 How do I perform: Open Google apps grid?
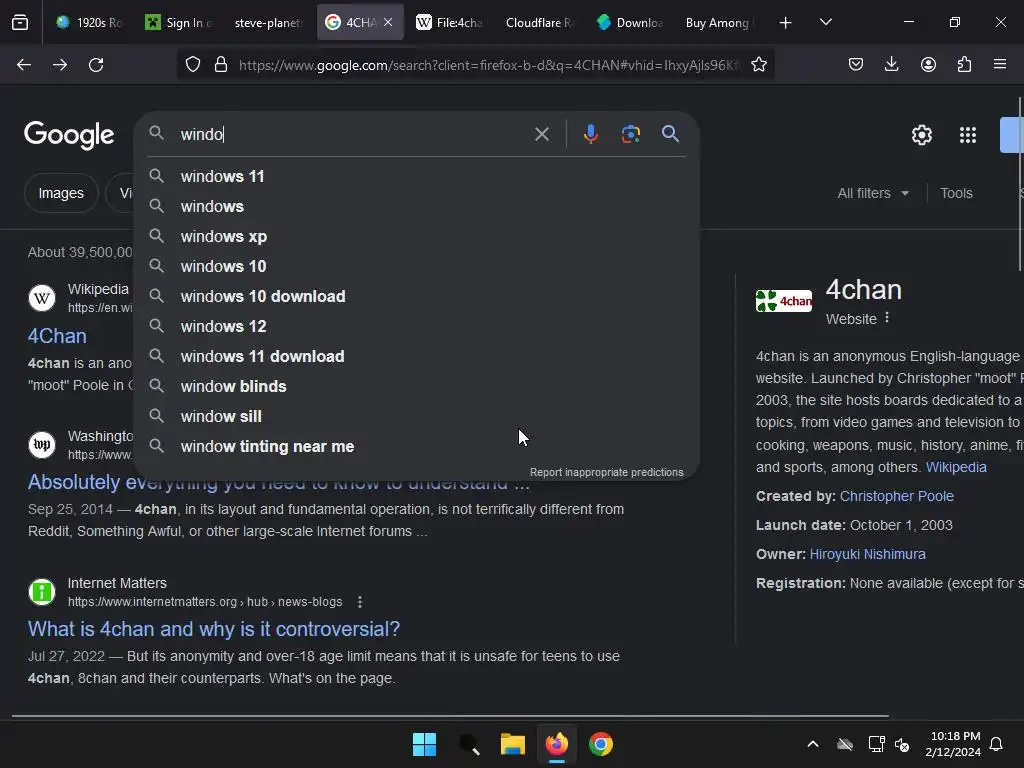tap(968, 135)
